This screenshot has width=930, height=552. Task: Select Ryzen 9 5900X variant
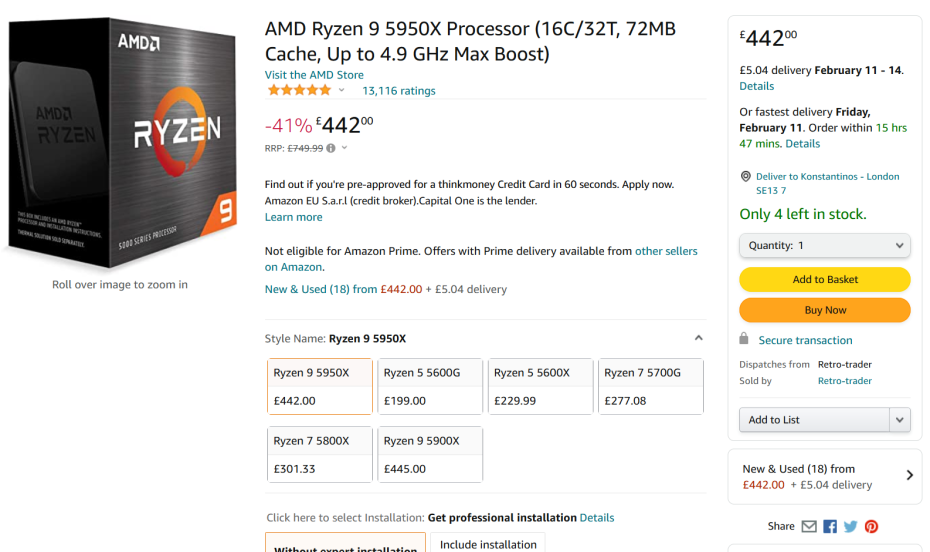(430, 454)
